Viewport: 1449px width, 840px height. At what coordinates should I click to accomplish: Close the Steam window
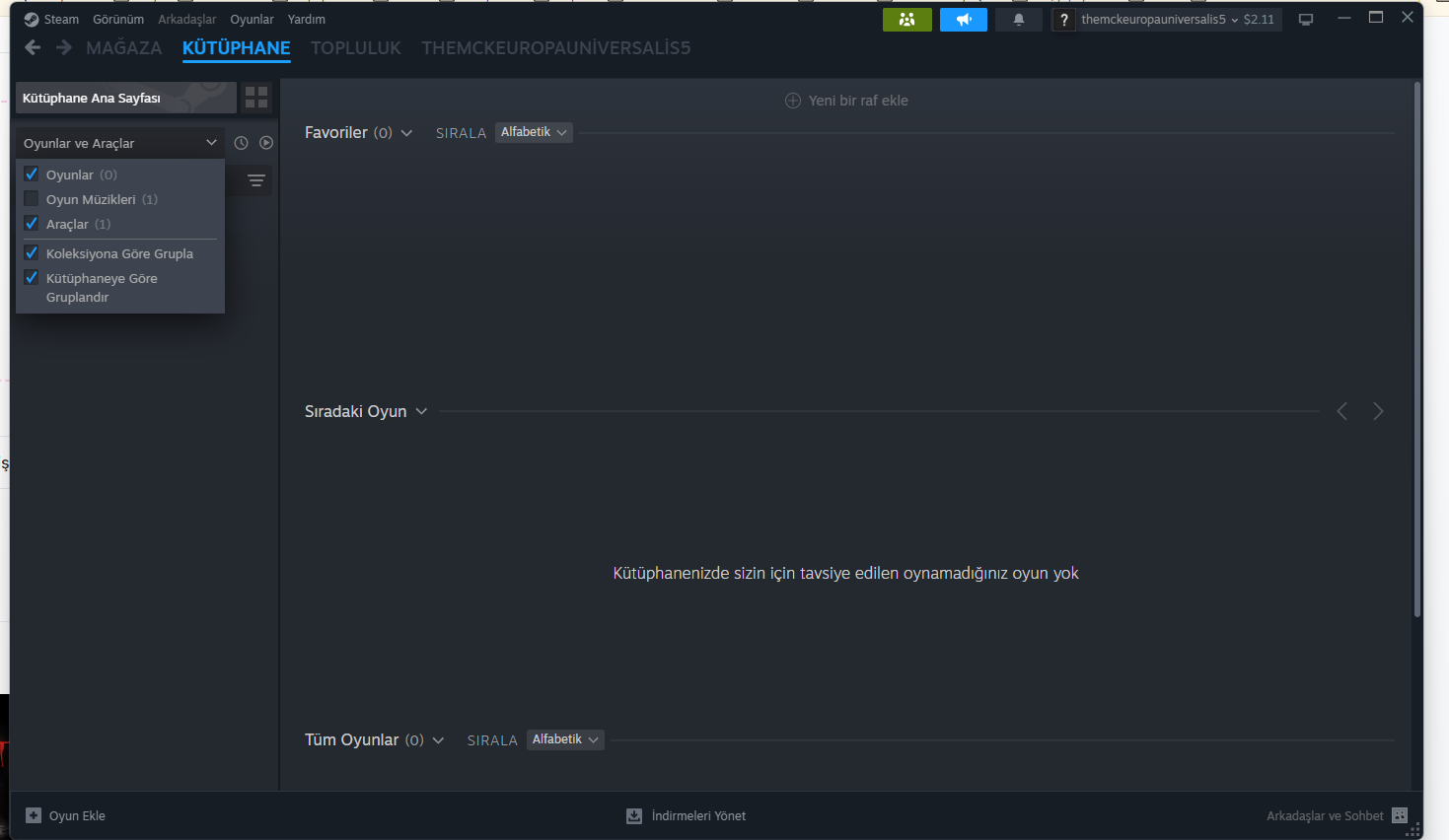coord(1408,18)
